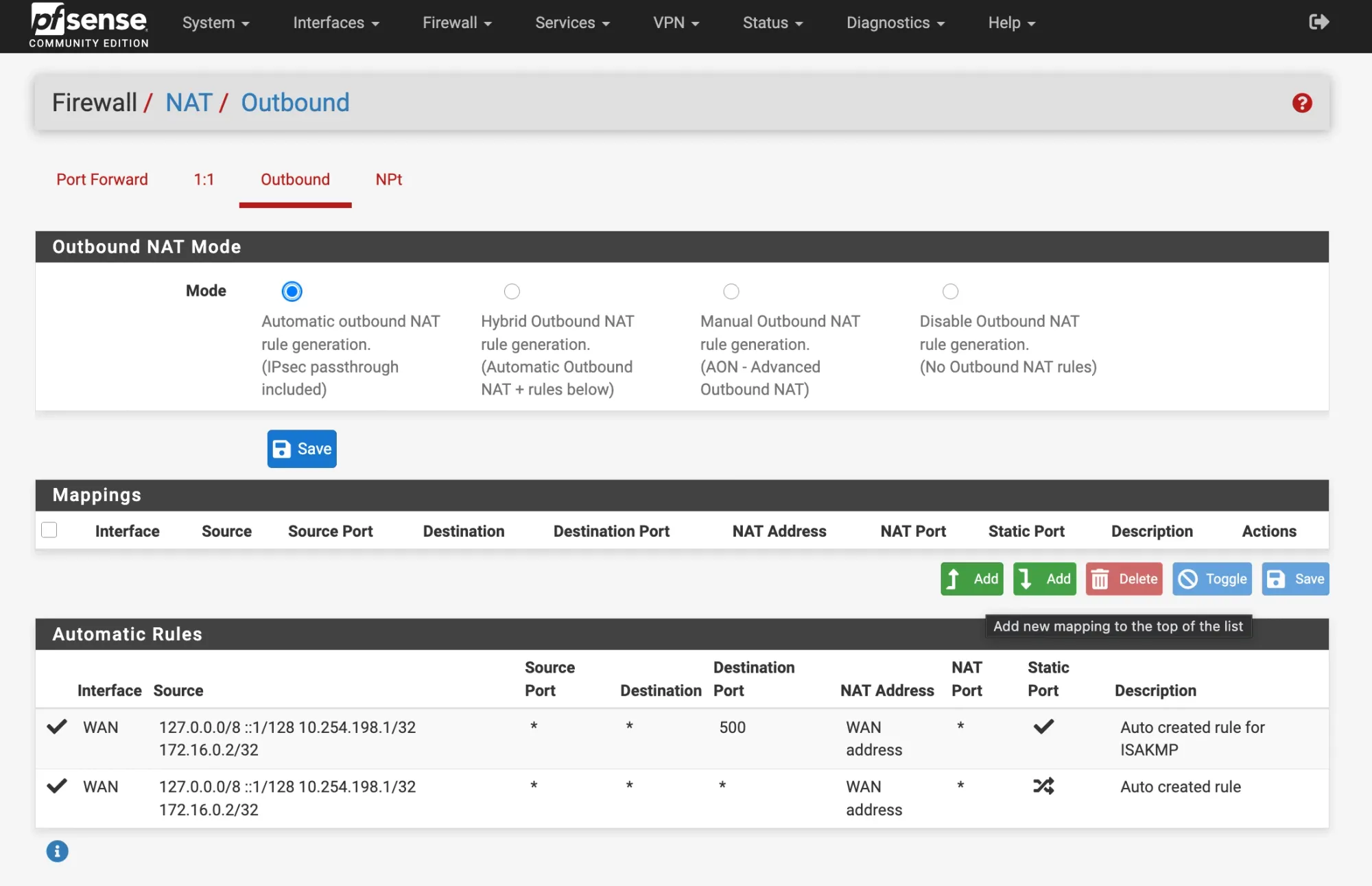Select the Outbound tab
The image size is (1372, 886).
[295, 180]
